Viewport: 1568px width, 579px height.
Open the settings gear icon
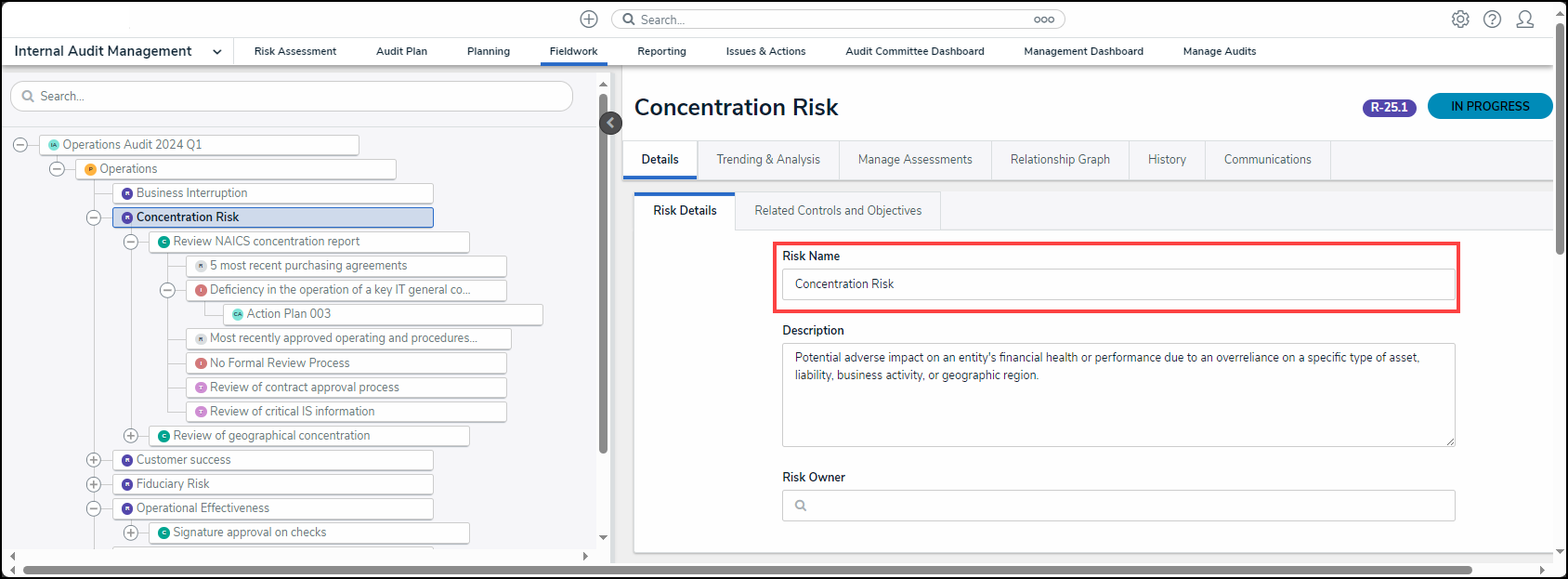coord(1460,20)
